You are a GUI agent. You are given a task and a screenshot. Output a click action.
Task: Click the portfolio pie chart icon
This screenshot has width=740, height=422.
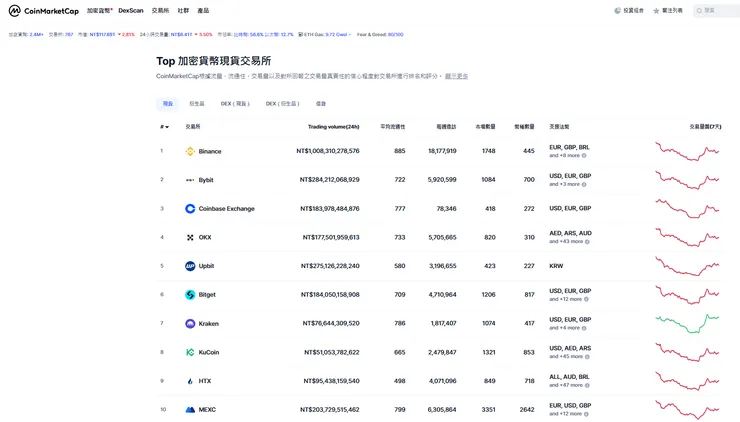pyautogui.click(x=617, y=10)
